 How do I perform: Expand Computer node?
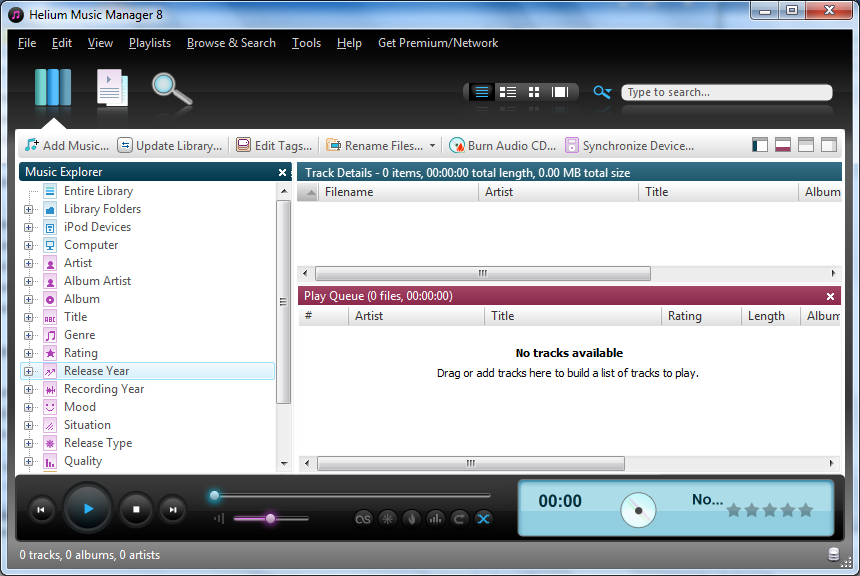tap(29, 245)
